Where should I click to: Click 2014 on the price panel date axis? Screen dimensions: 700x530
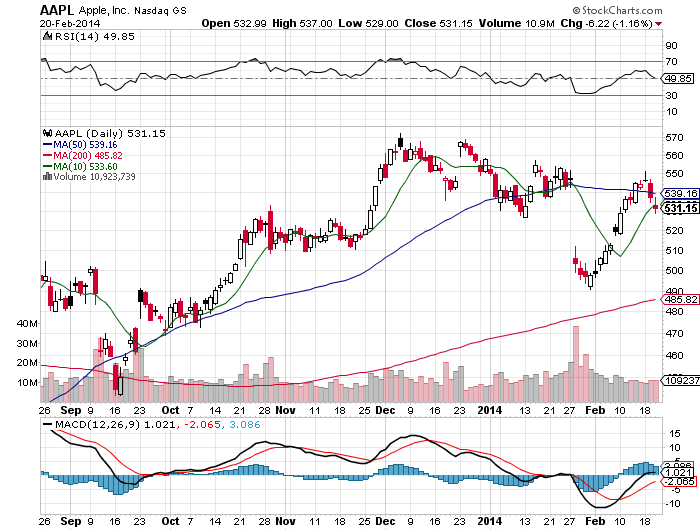pyautogui.click(x=490, y=410)
